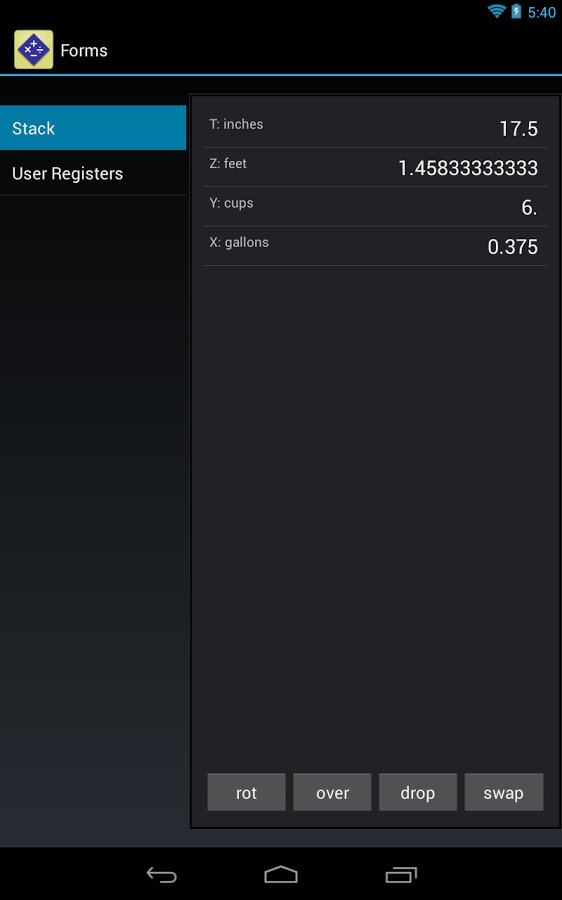Tap the Android back navigation icon
Image resolution: width=562 pixels, height=900 pixels.
(161, 874)
